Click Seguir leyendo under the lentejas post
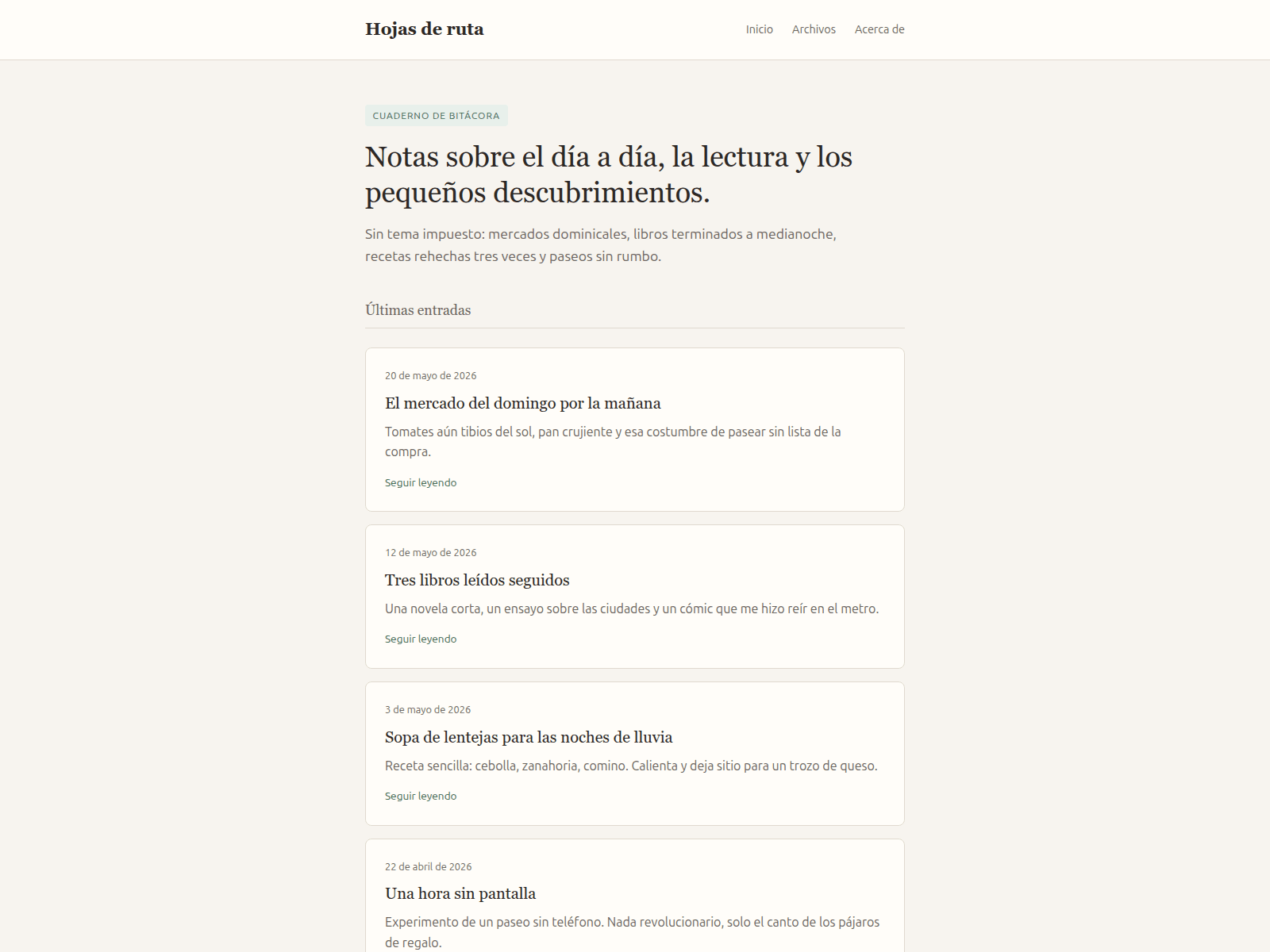 (421, 796)
